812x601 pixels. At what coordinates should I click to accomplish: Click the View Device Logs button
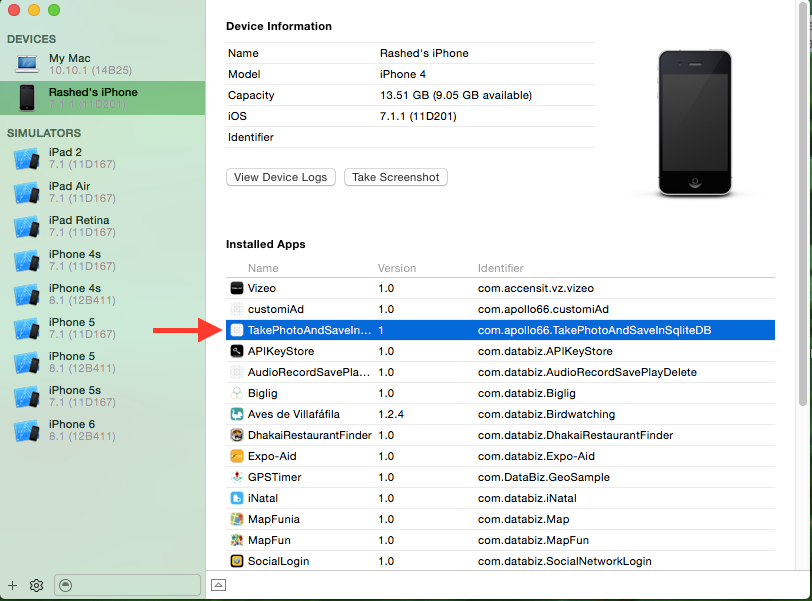point(280,177)
